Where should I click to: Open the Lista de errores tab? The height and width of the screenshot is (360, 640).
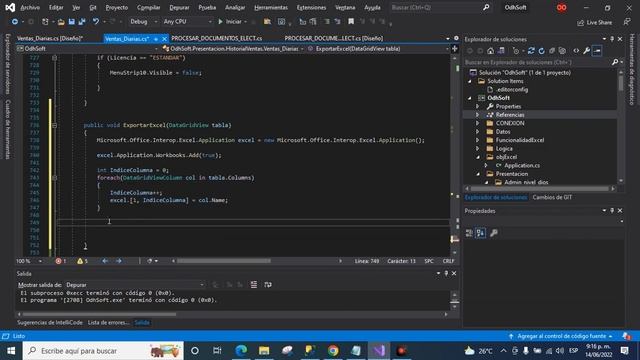point(108,323)
